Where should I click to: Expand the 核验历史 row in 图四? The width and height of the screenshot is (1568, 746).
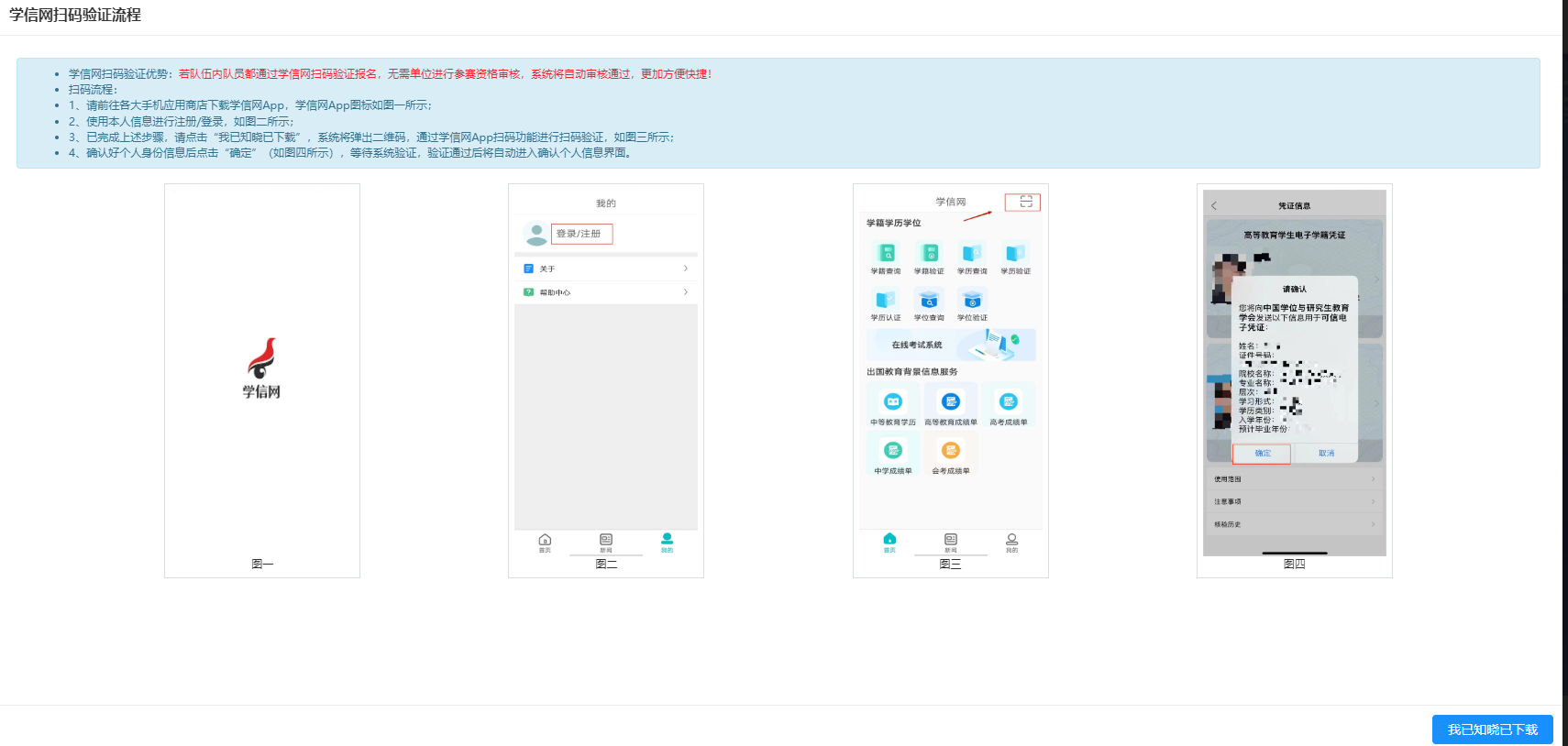click(x=1295, y=524)
